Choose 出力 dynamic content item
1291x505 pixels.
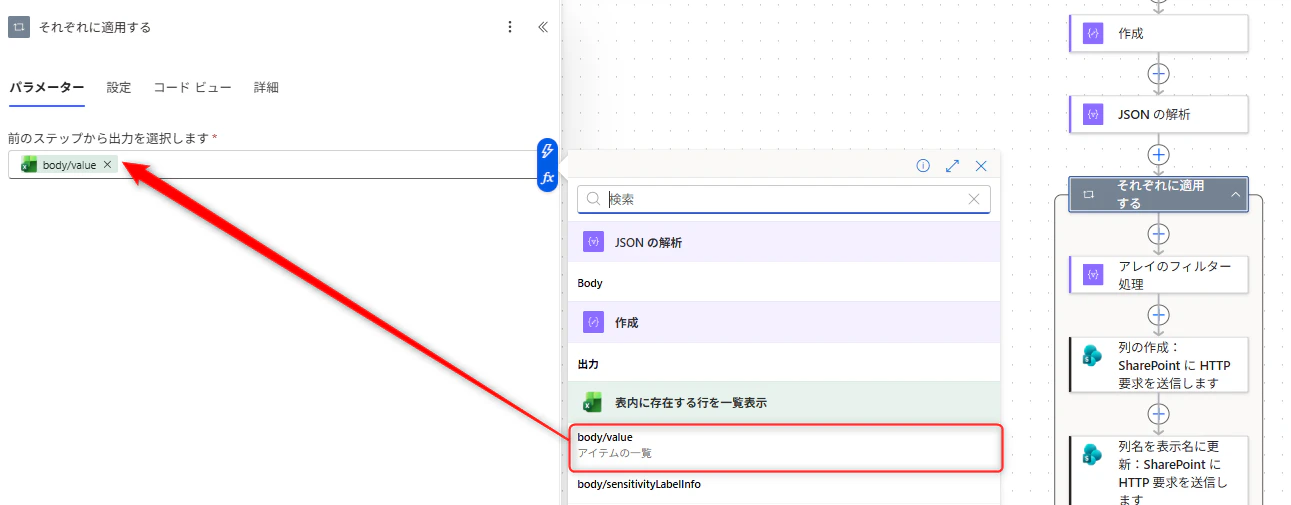coord(784,364)
